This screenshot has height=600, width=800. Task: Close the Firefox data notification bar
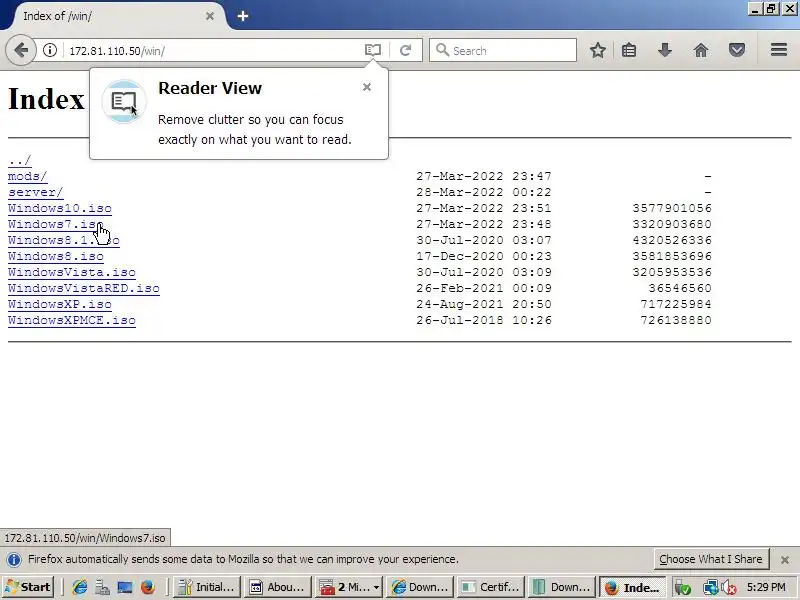point(785,560)
